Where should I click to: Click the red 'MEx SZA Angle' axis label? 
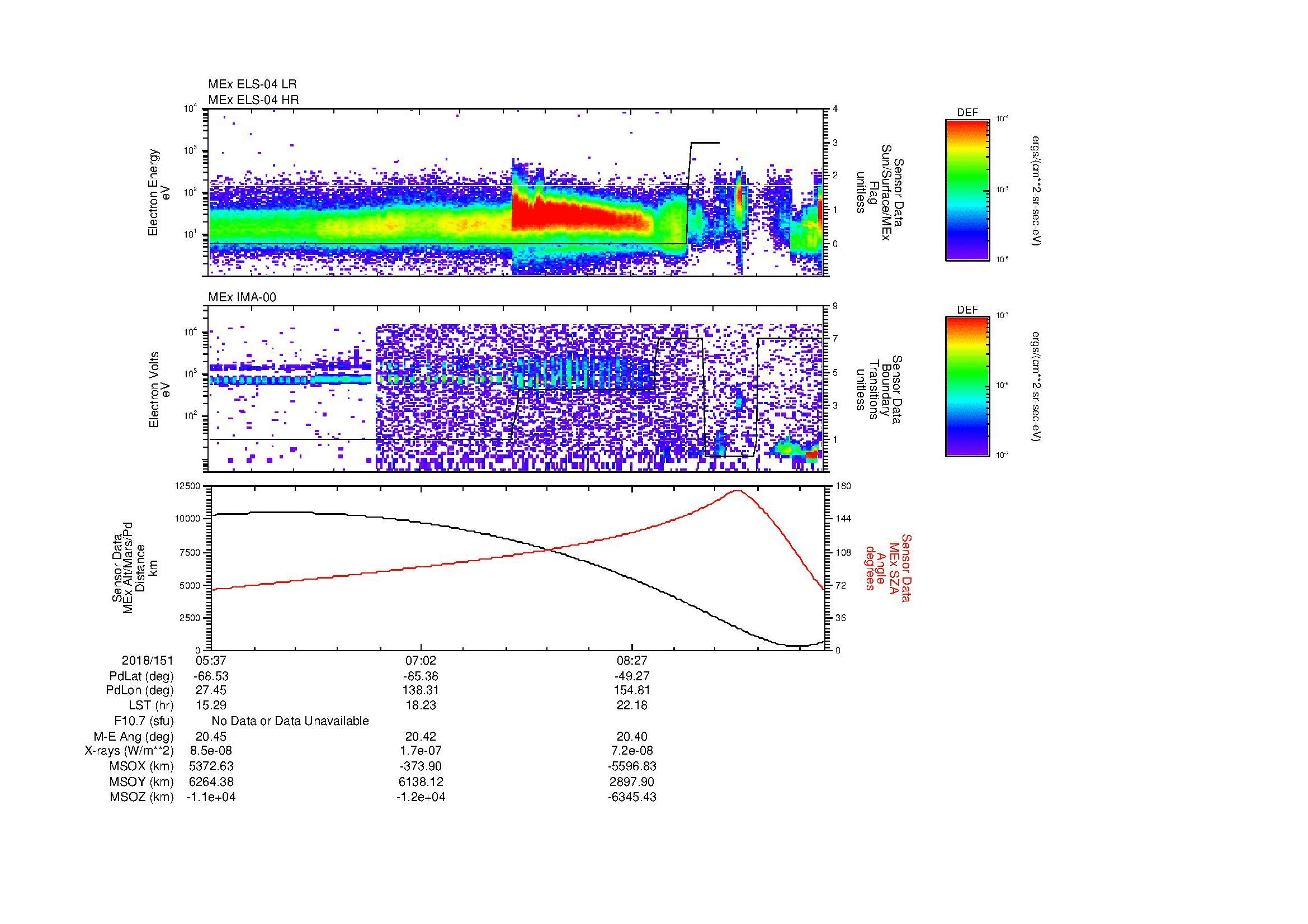[888, 567]
